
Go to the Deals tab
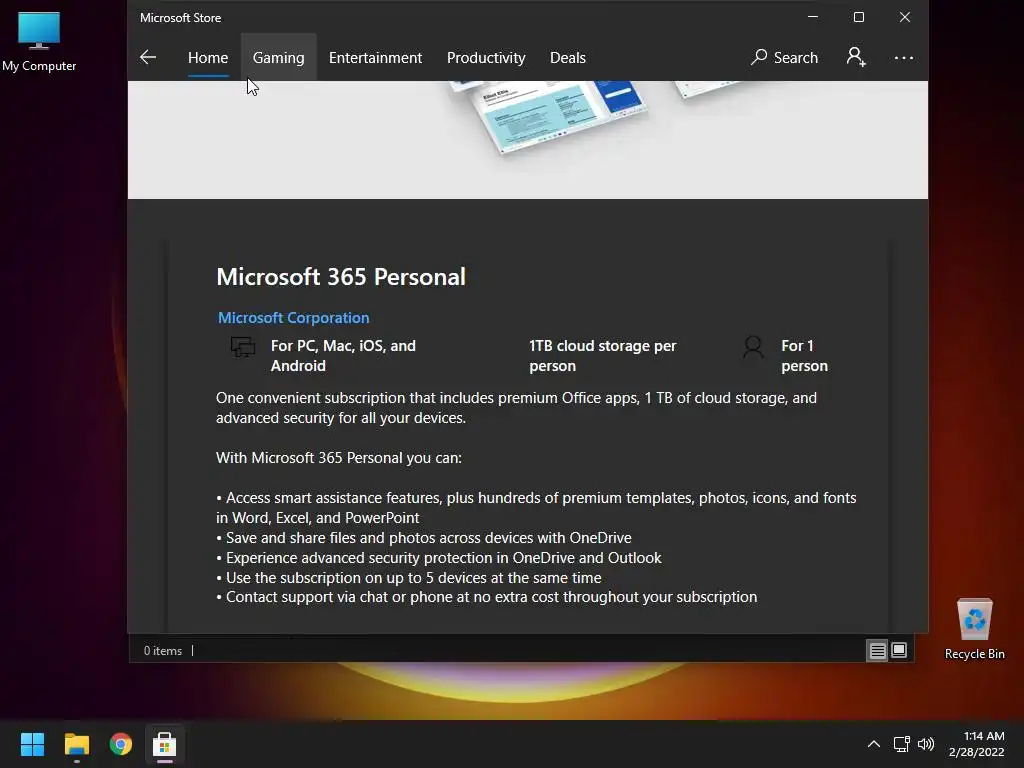(x=568, y=57)
